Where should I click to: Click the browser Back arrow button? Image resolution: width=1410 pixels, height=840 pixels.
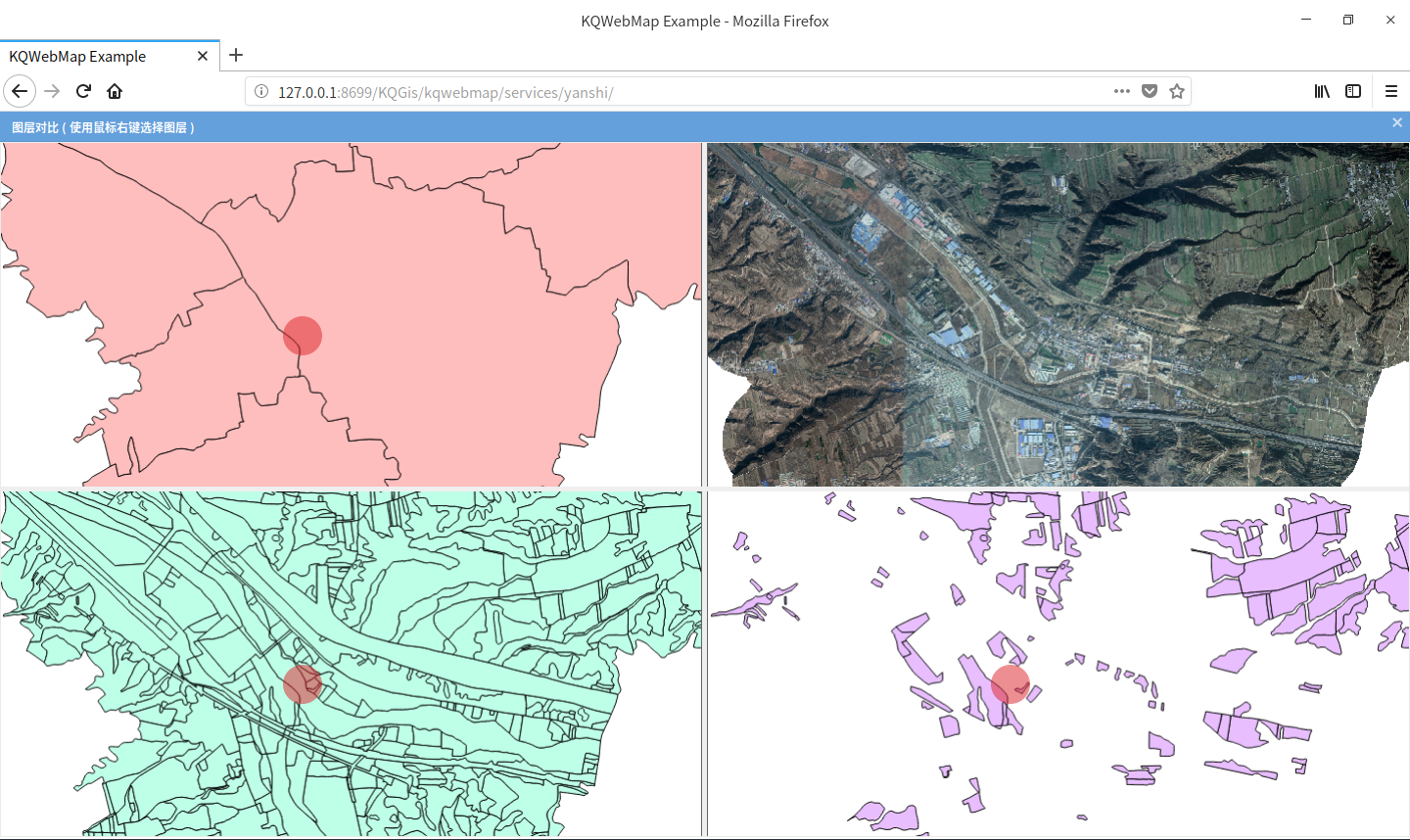[20, 91]
